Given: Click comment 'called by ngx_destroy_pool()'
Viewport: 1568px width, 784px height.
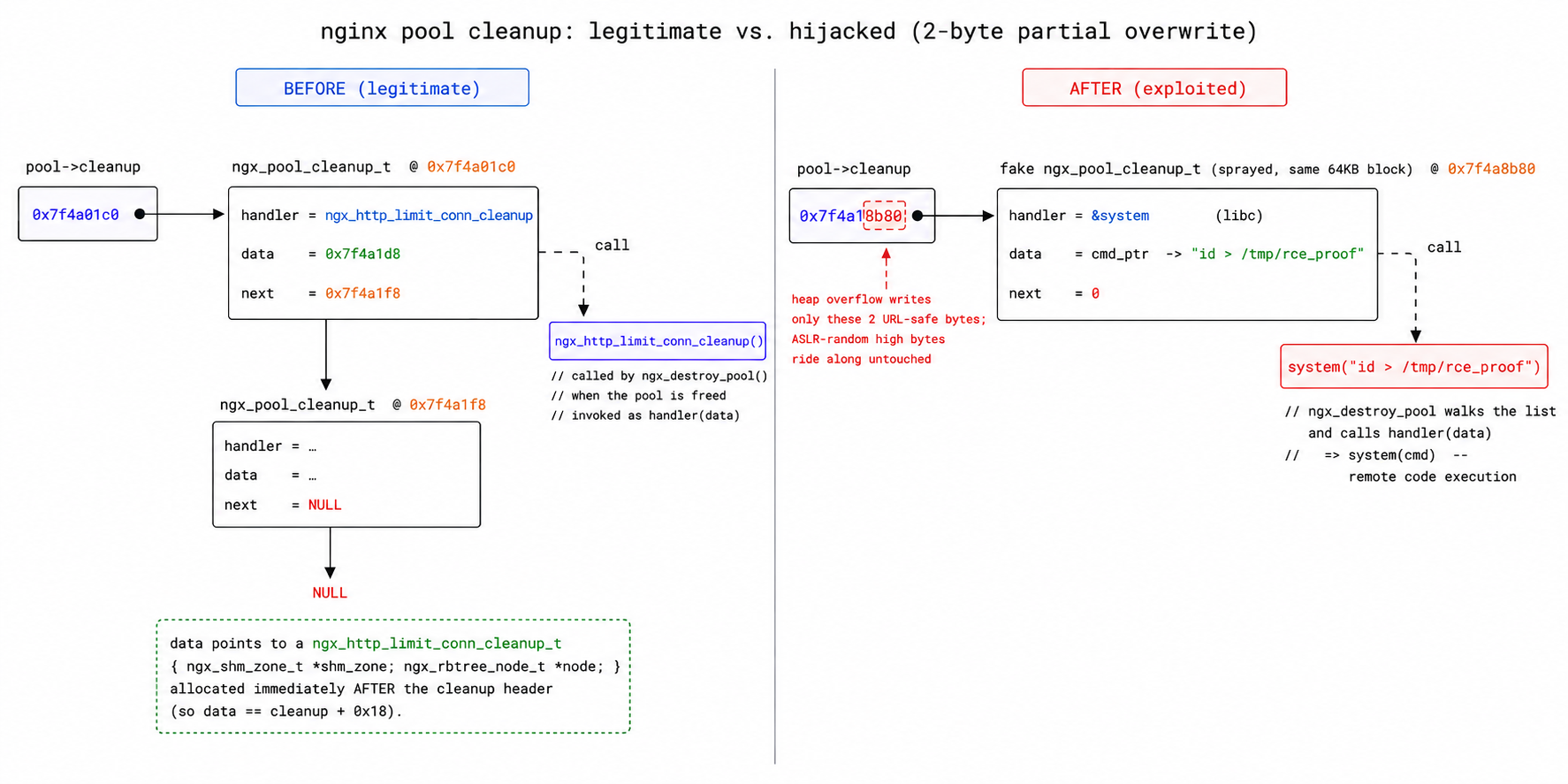Looking at the screenshot, I should coord(659,376).
